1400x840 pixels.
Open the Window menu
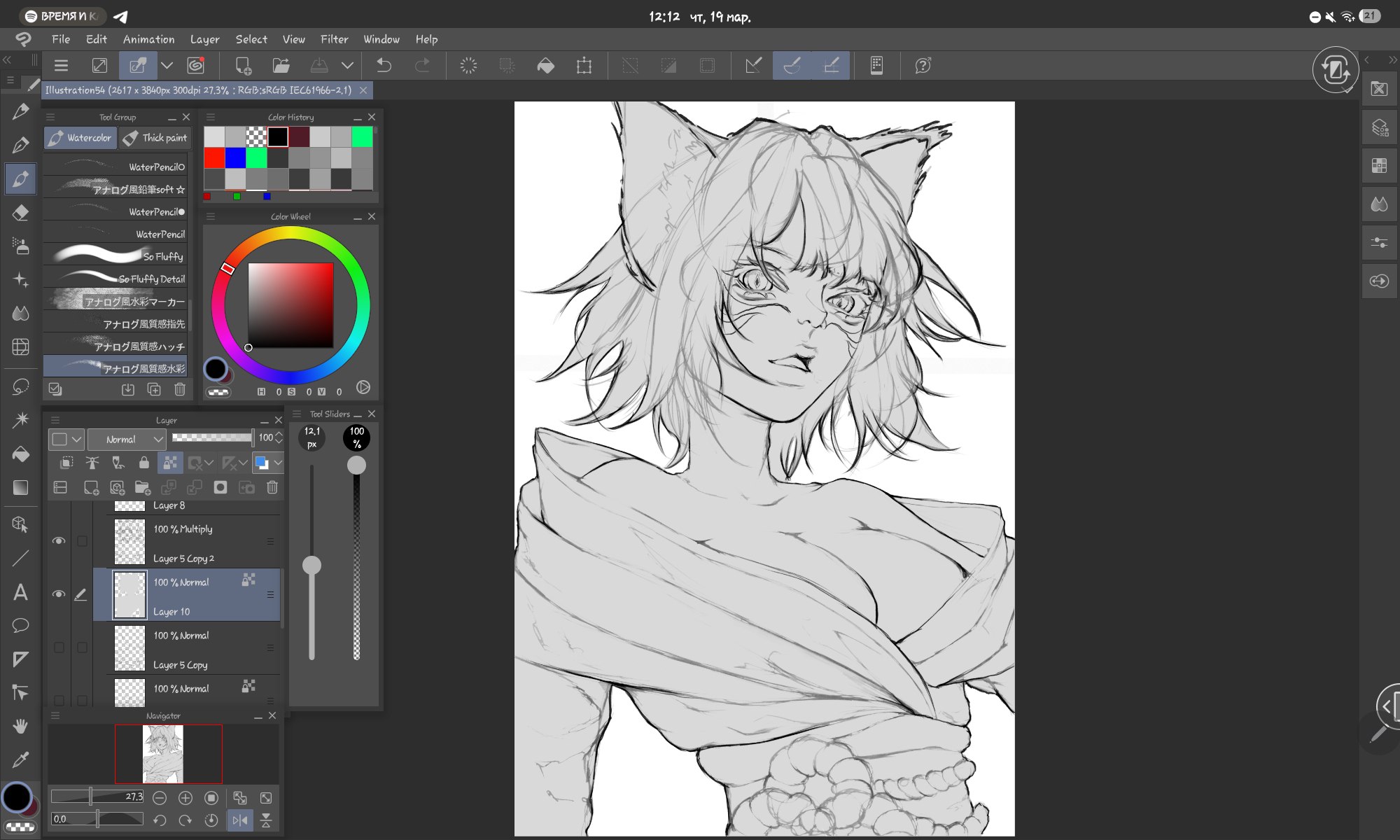pyautogui.click(x=381, y=39)
